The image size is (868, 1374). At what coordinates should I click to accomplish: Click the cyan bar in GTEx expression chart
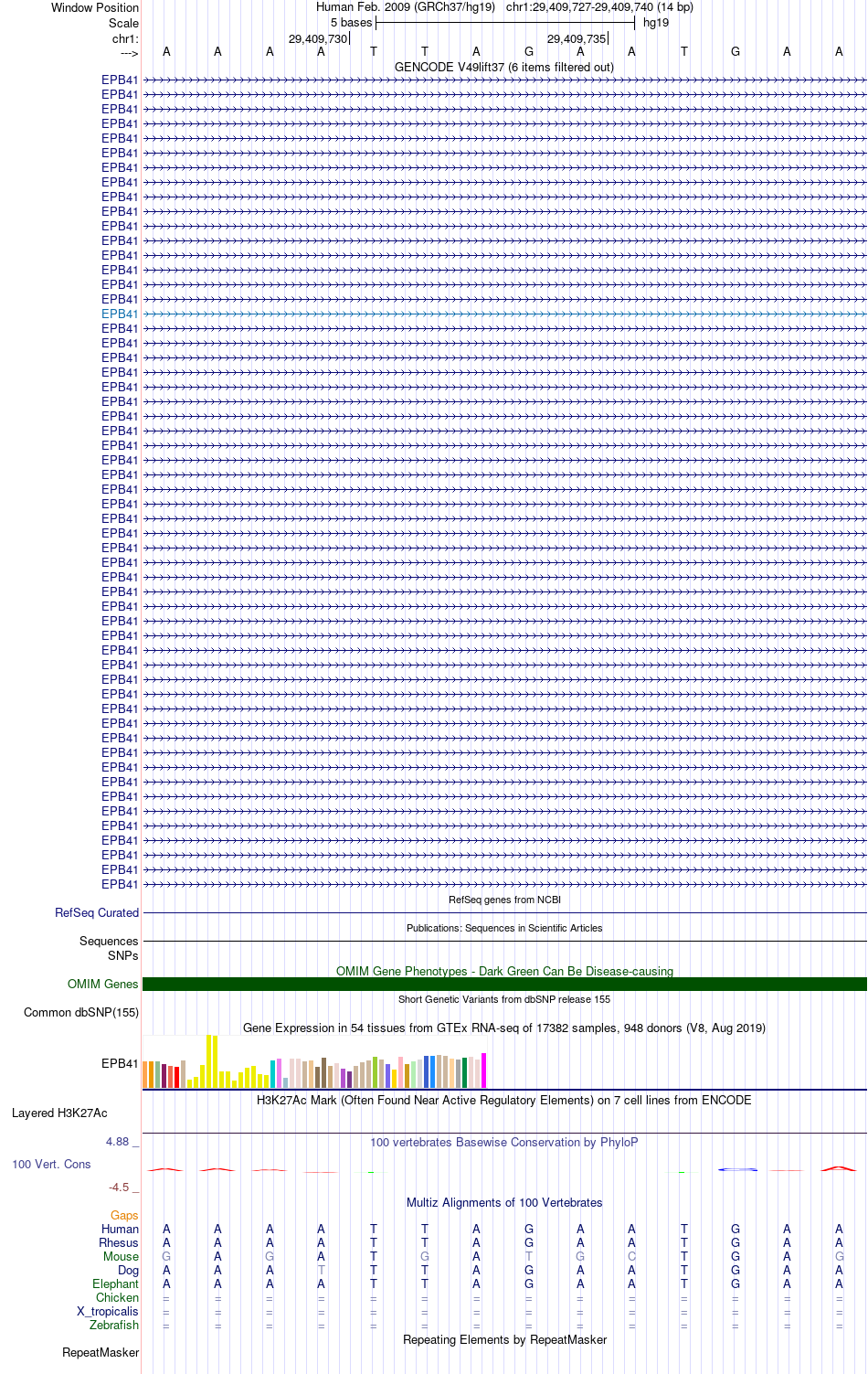click(x=273, y=1073)
